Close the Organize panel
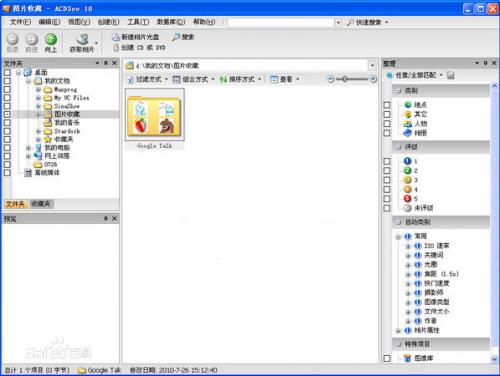The image size is (500, 376). pyautogui.click(x=494, y=63)
